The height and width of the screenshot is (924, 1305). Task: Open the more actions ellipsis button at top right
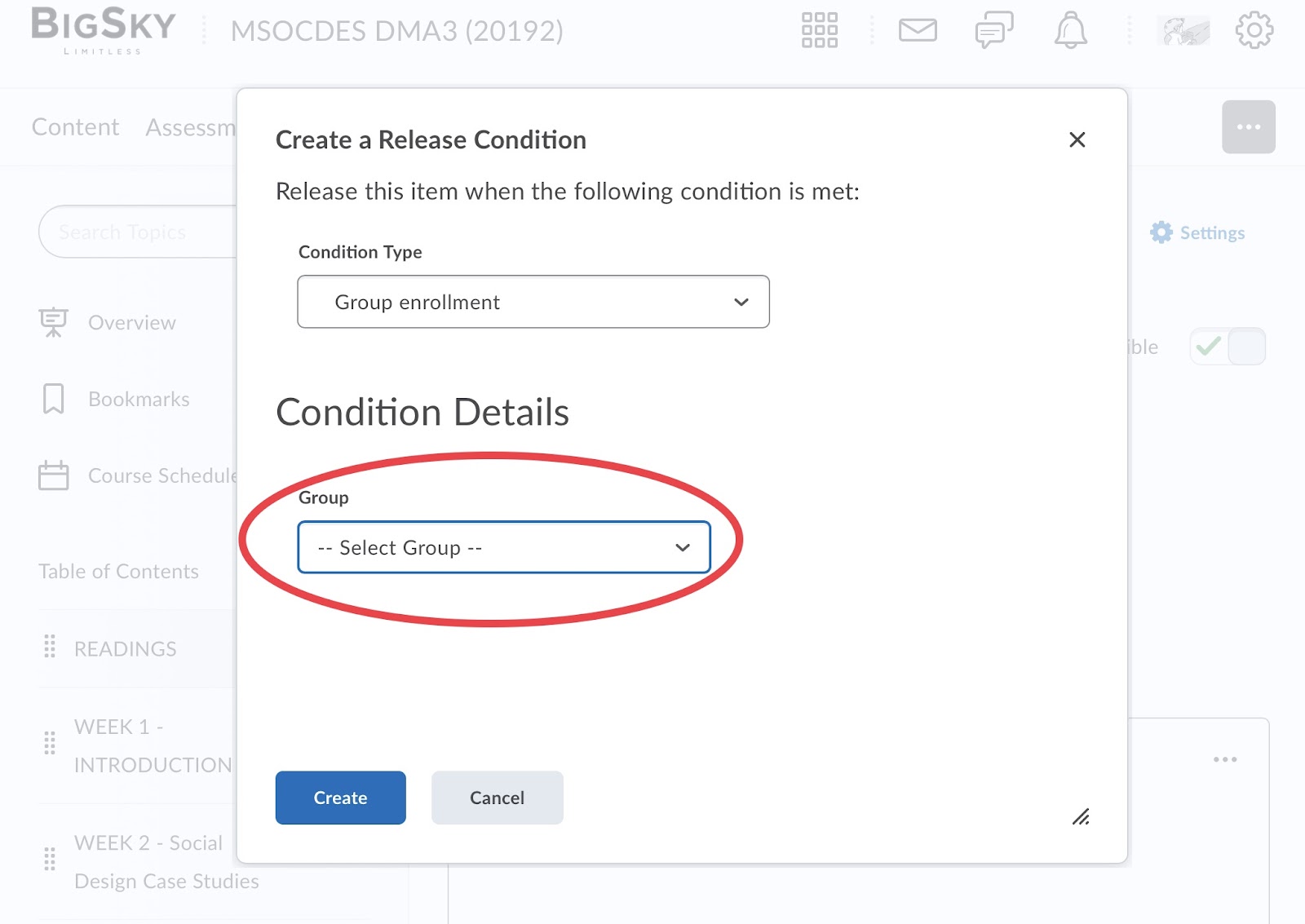pos(1248,127)
